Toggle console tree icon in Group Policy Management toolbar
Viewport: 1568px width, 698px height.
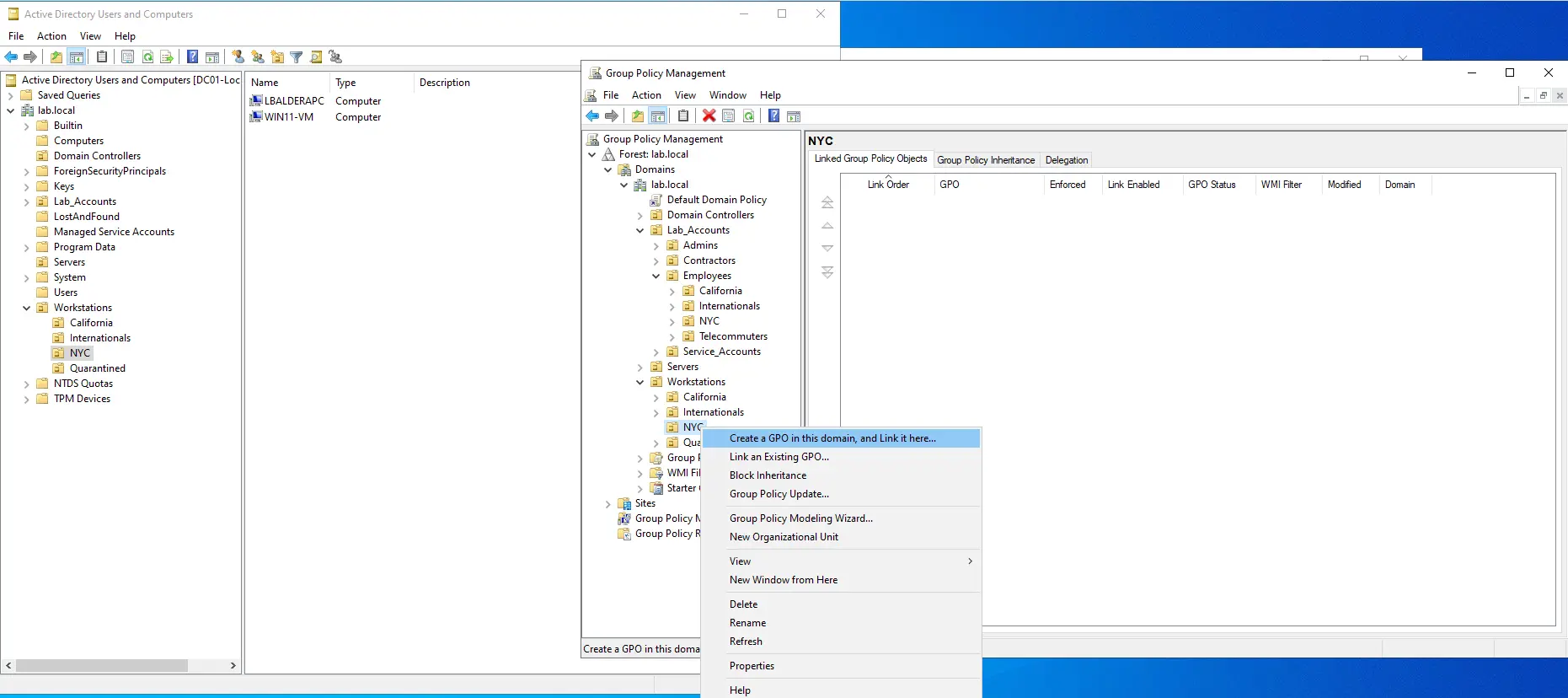click(658, 116)
